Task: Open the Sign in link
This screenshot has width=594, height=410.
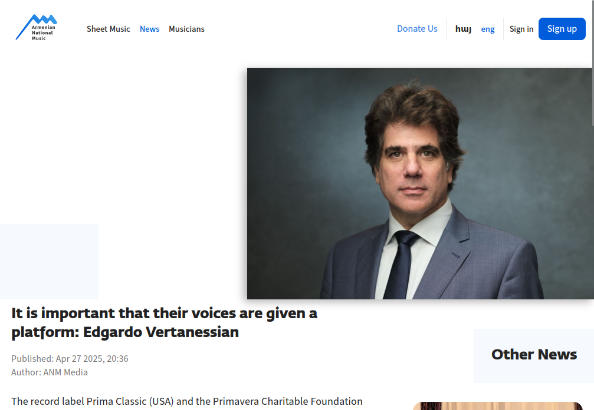Action: (521, 29)
